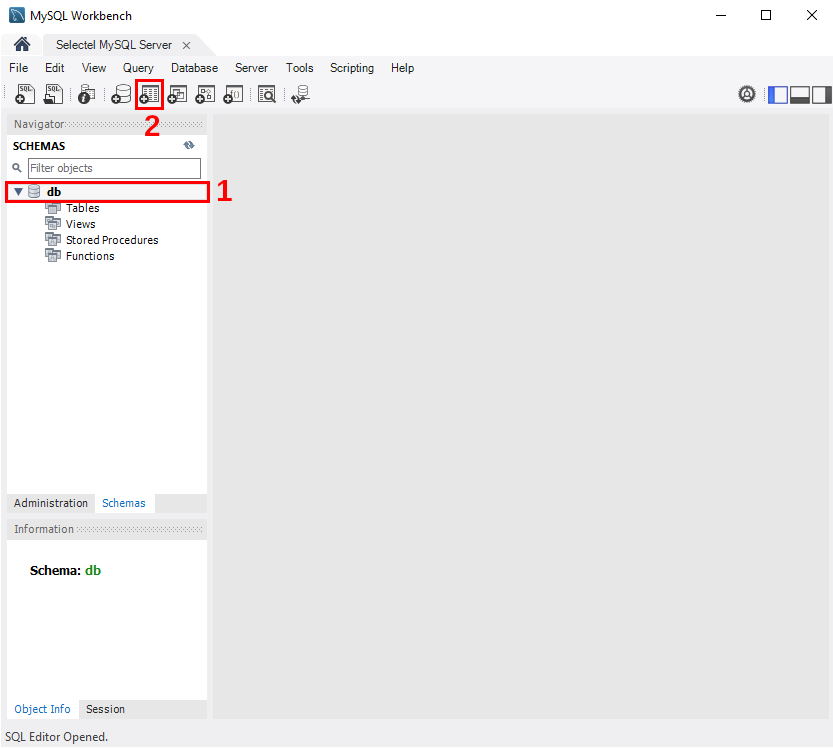Minimize the MySQL Workbench window
The image size is (833, 748).
pyautogui.click(x=721, y=15)
